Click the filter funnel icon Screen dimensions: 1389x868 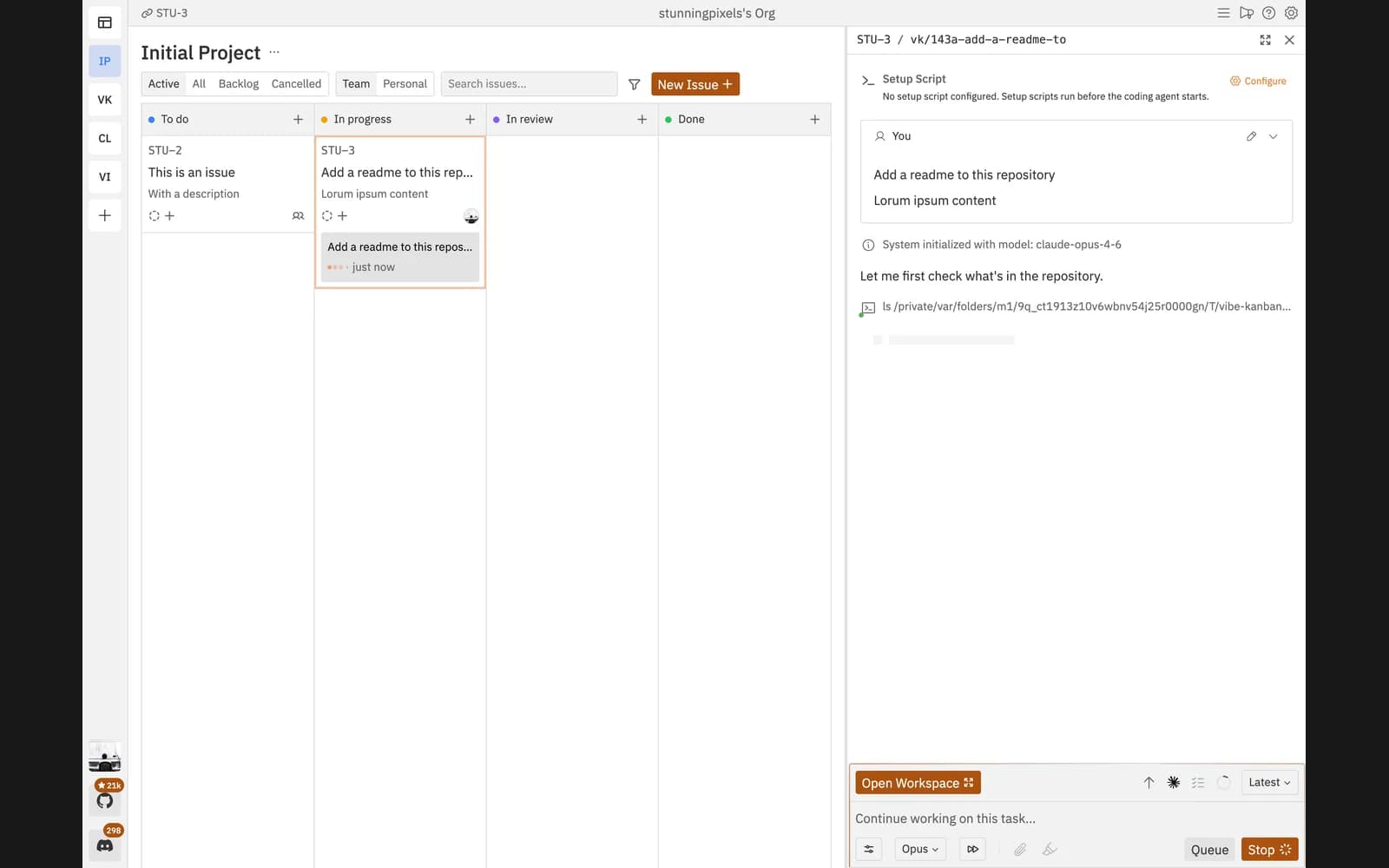tap(635, 84)
